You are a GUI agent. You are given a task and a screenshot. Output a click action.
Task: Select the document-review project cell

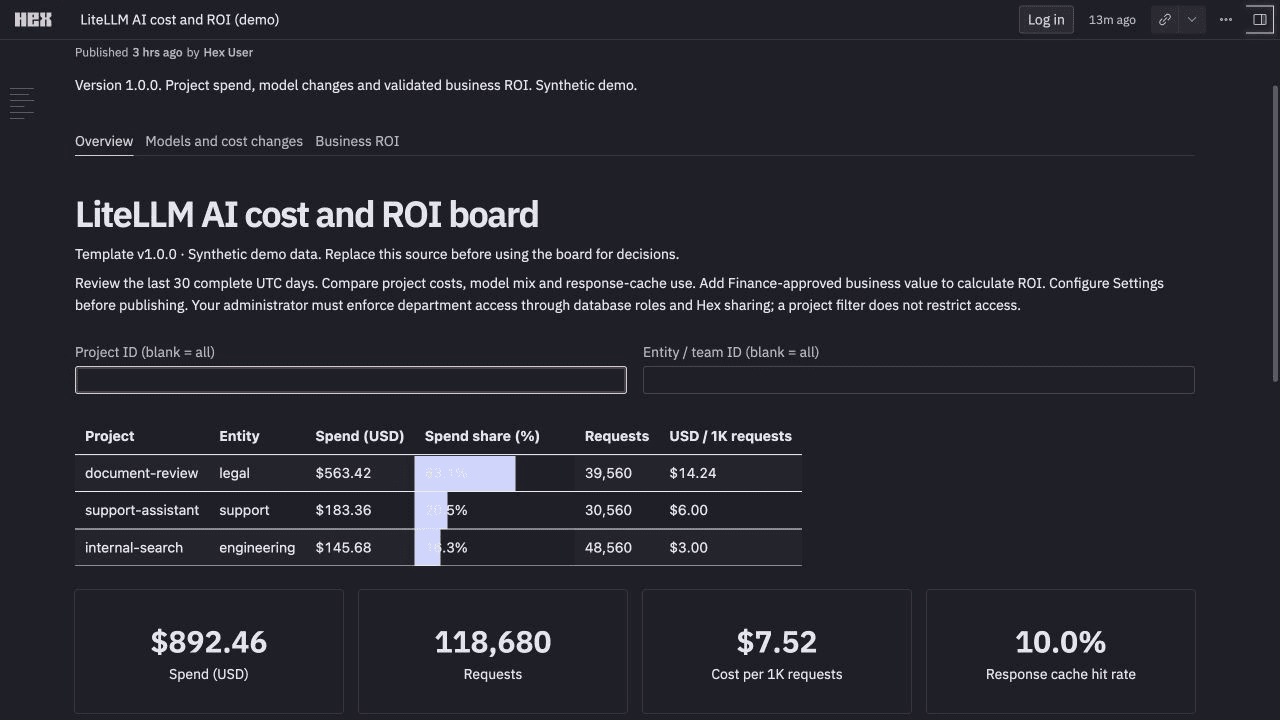(142, 473)
